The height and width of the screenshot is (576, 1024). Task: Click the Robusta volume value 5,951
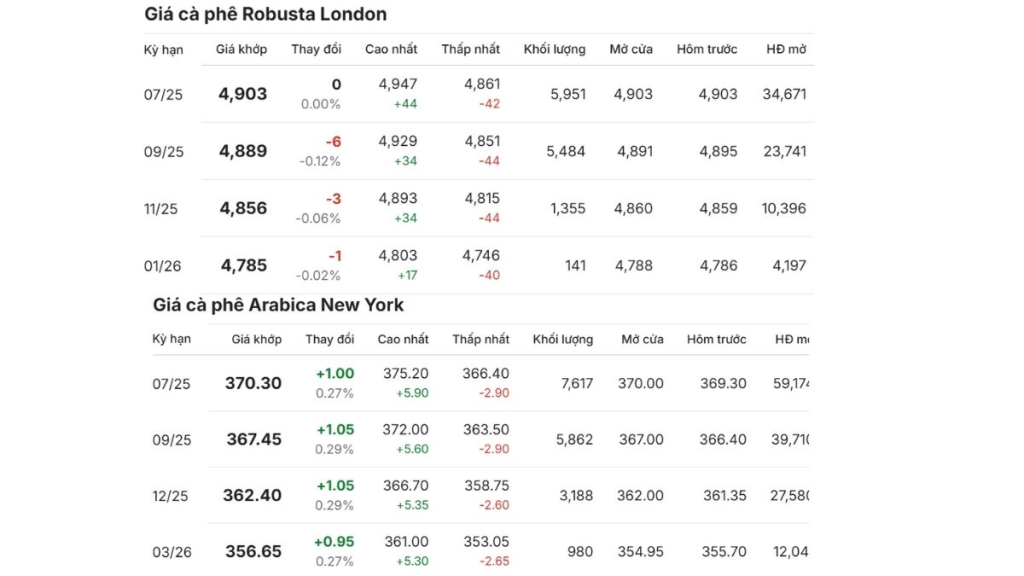[568, 94]
